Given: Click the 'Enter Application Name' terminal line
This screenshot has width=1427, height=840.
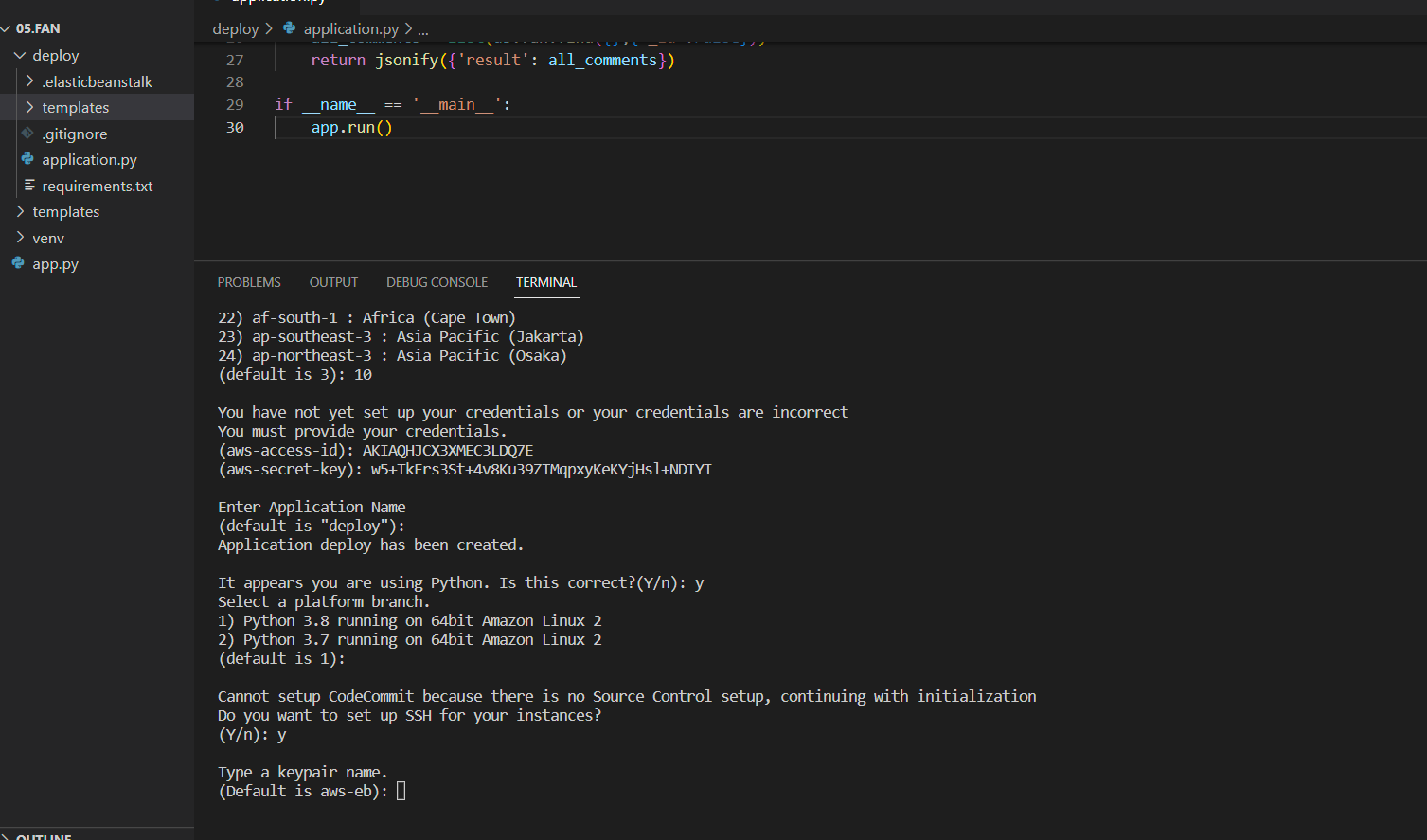Looking at the screenshot, I should tap(312, 507).
